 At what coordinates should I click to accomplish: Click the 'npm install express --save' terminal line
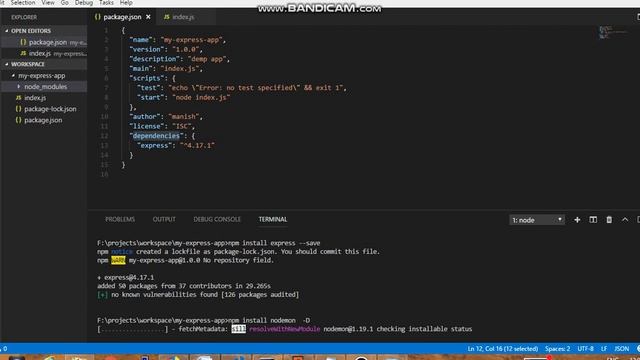click(x=209, y=243)
